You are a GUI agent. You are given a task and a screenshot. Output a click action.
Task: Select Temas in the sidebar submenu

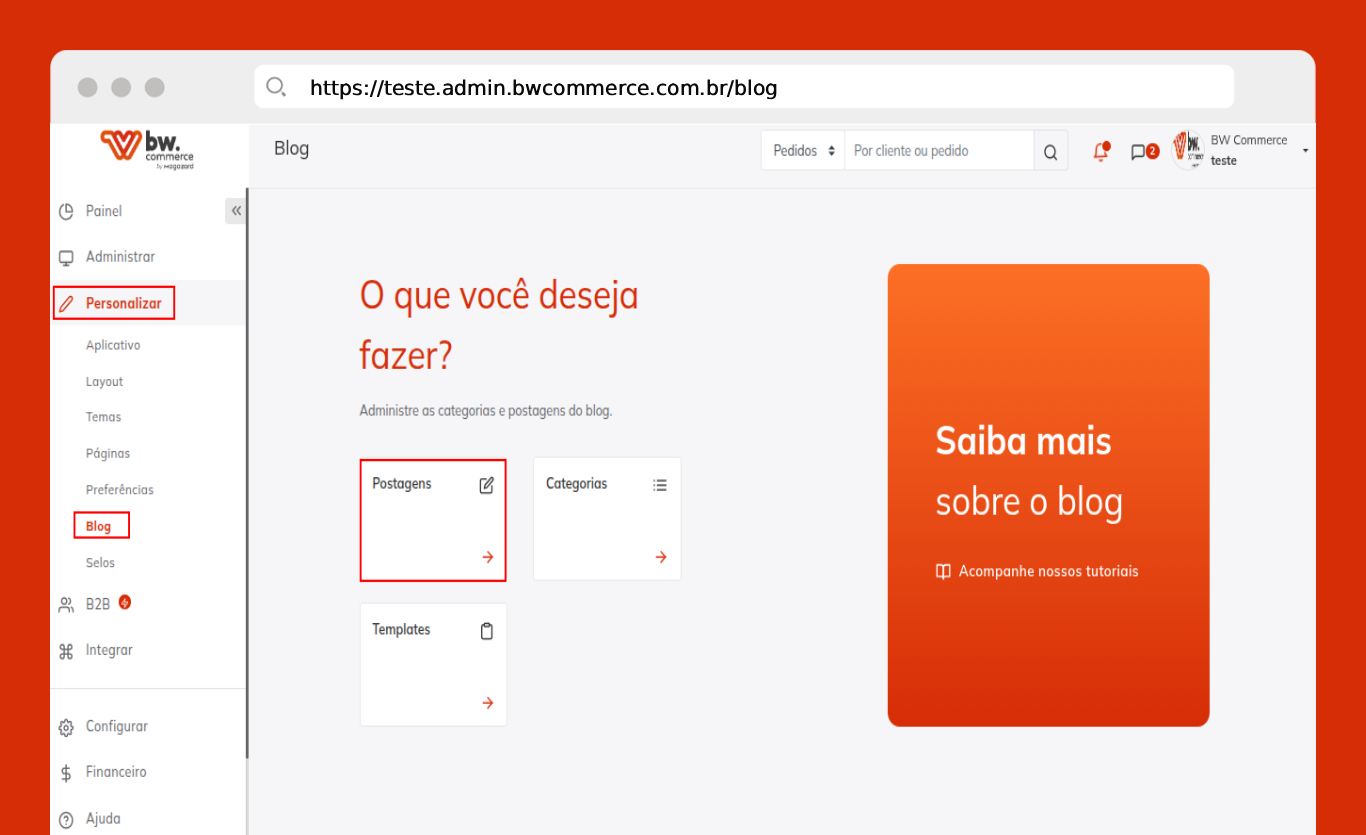(103, 417)
